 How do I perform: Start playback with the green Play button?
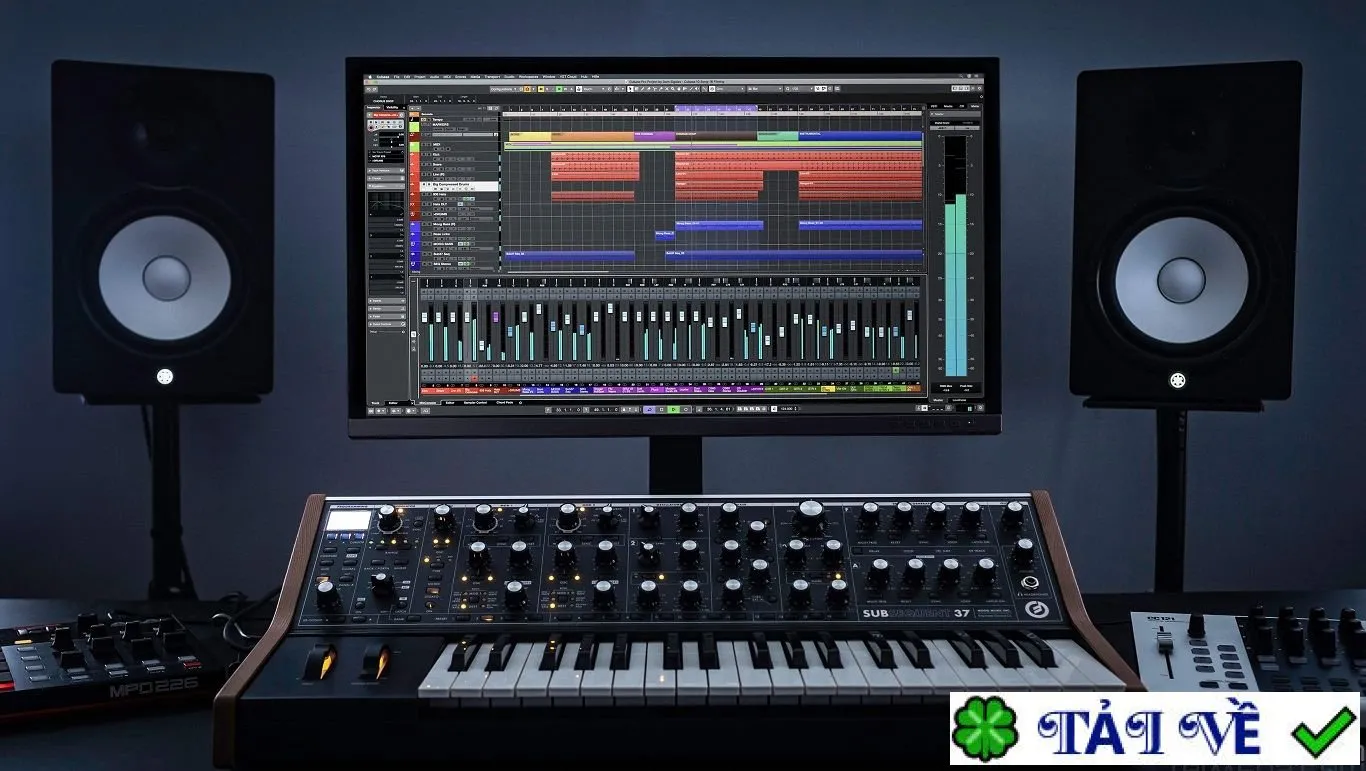(673, 409)
